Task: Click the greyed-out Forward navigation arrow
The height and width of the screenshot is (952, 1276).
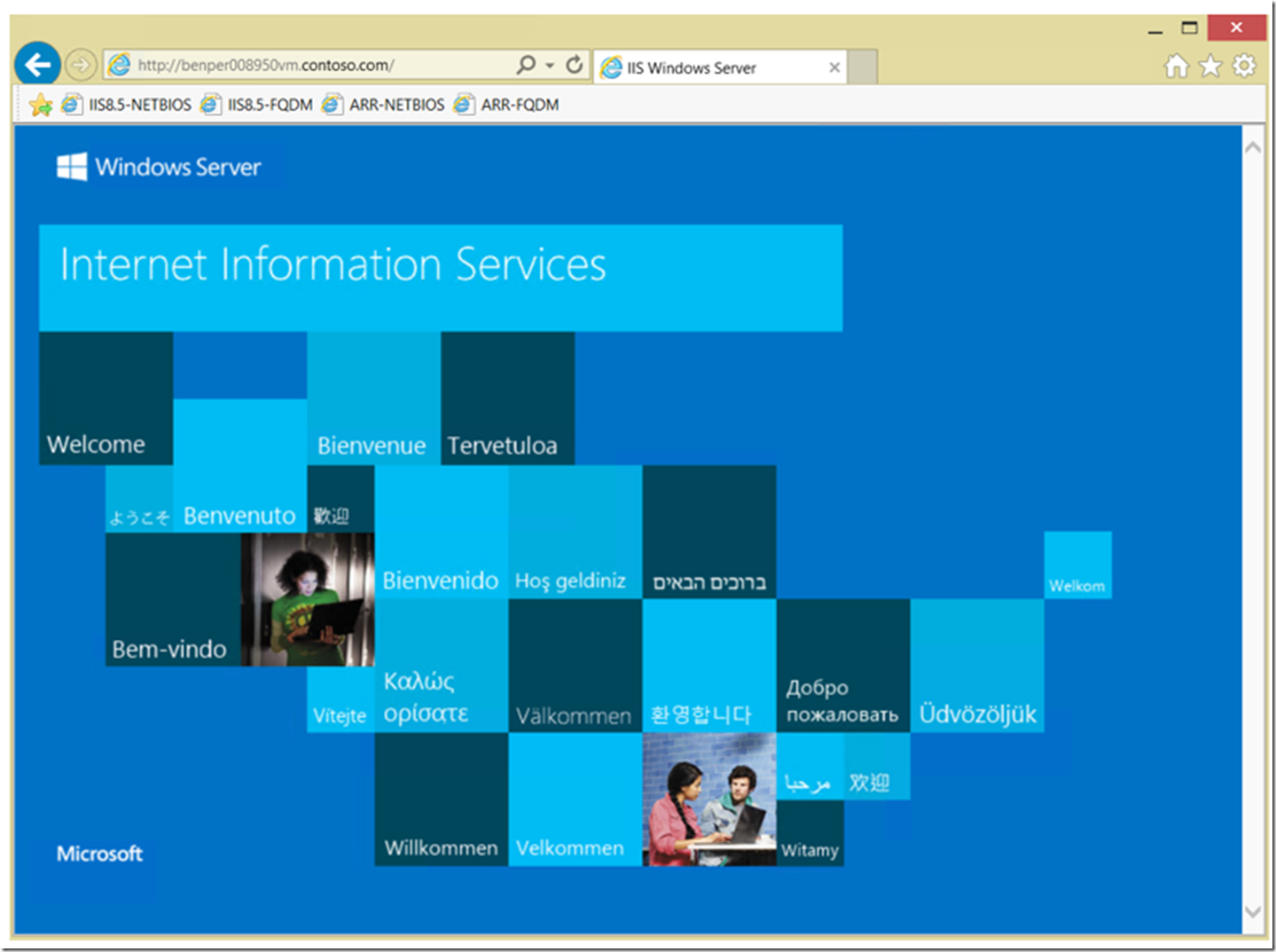Action: point(81,65)
